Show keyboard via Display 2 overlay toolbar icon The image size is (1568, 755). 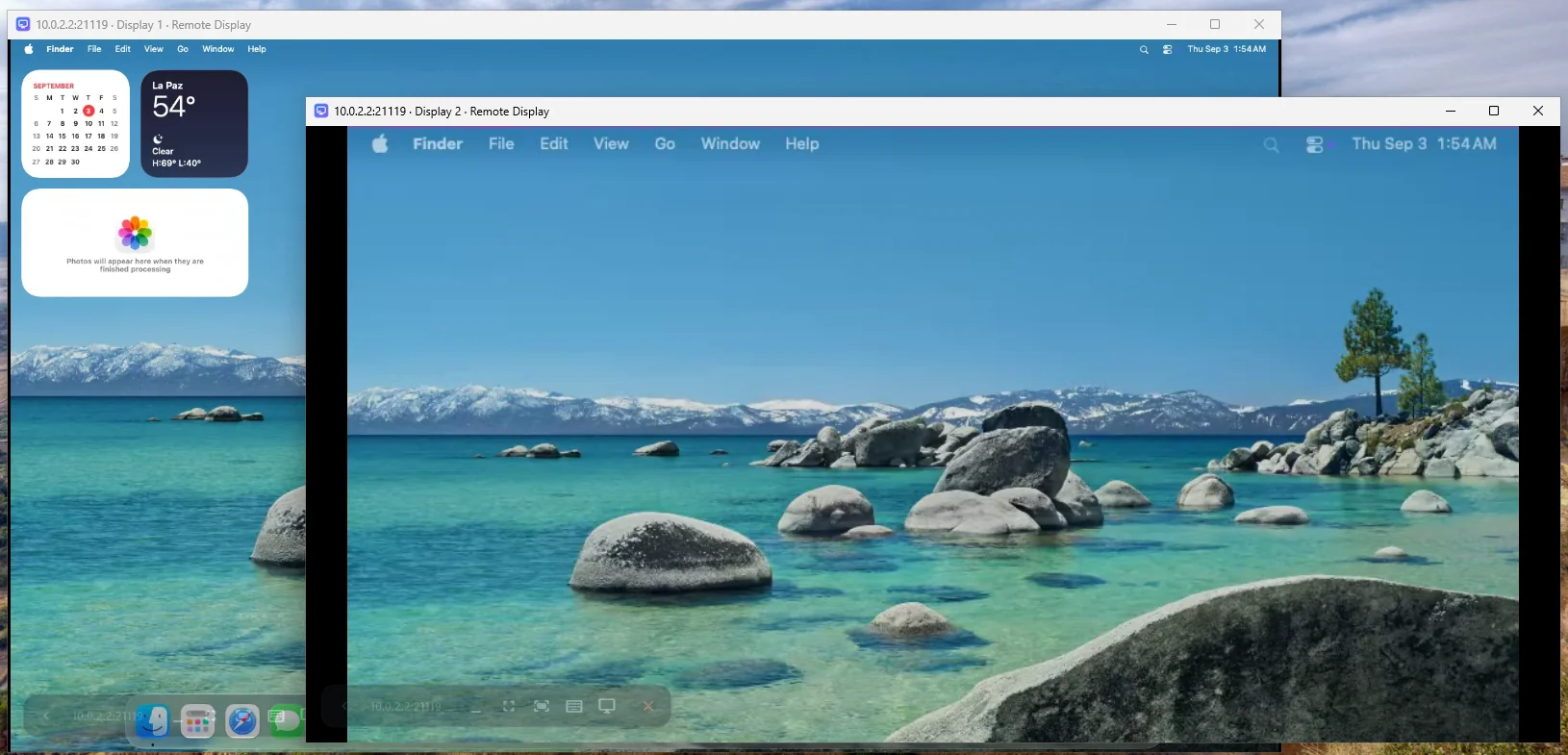574,706
